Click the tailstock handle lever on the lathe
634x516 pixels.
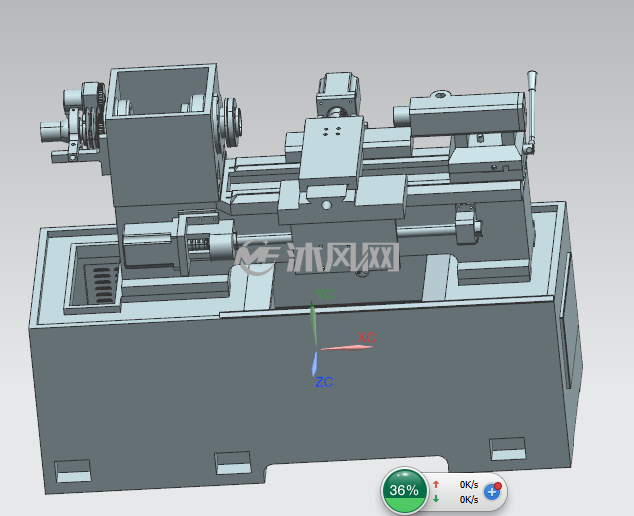(x=531, y=112)
